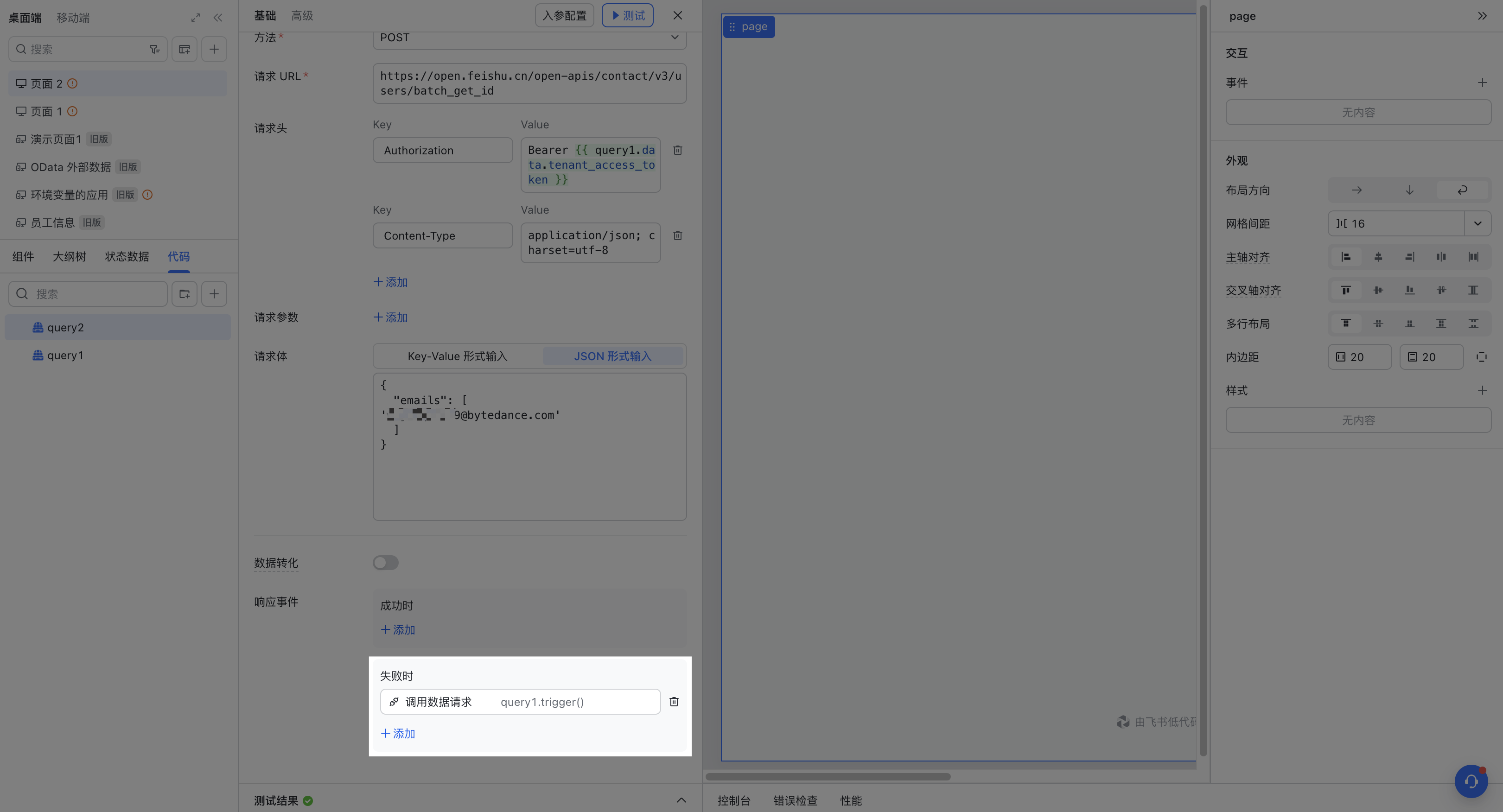This screenshot has width=1503, height=812.
Task: Select main axis align center
Action: pos(1378,257)
